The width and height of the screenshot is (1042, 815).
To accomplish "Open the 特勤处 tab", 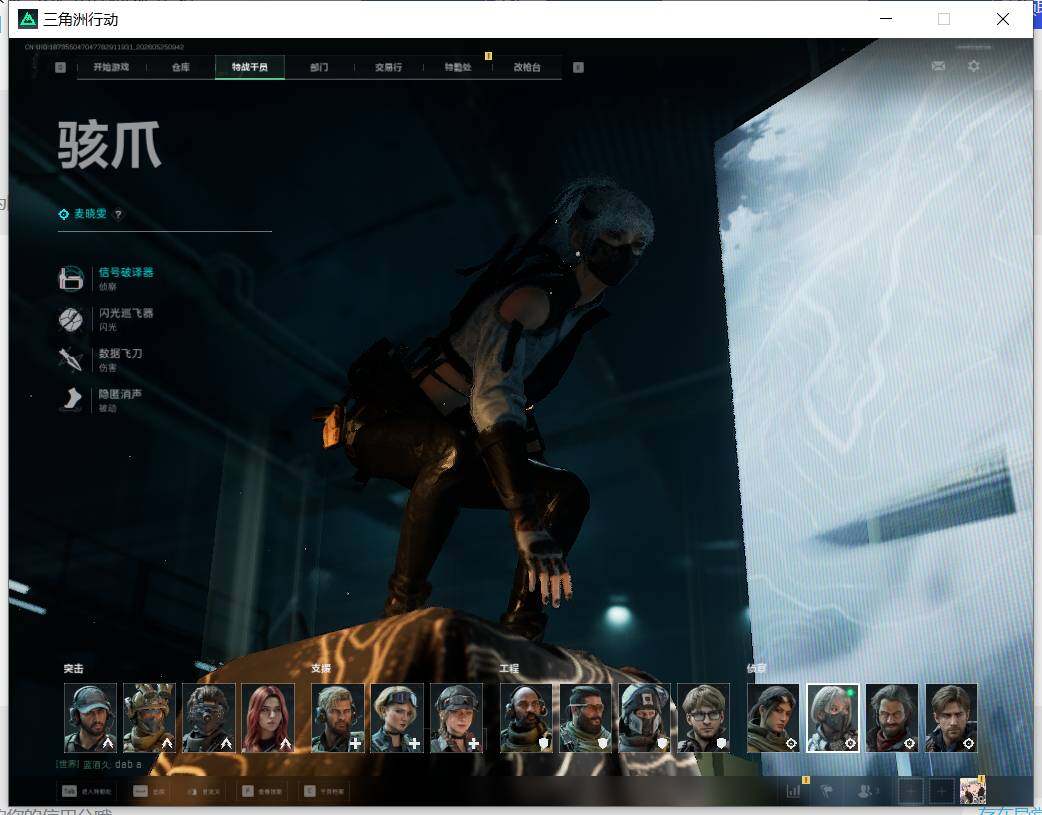I will (458, 67).
